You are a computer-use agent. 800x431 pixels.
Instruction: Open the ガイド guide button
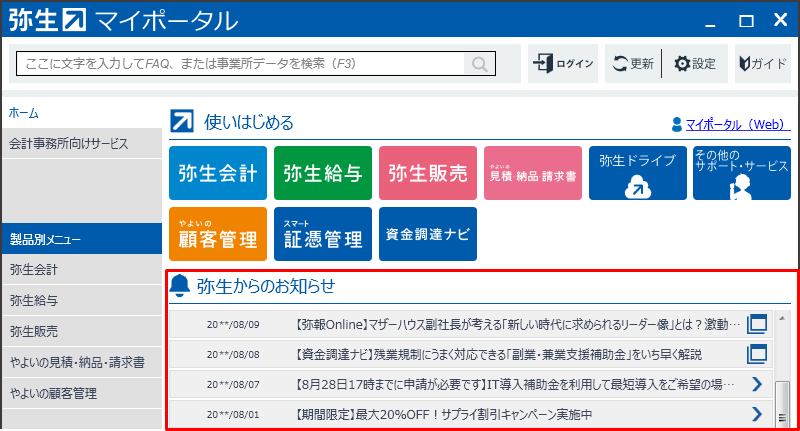pos(763,64)
